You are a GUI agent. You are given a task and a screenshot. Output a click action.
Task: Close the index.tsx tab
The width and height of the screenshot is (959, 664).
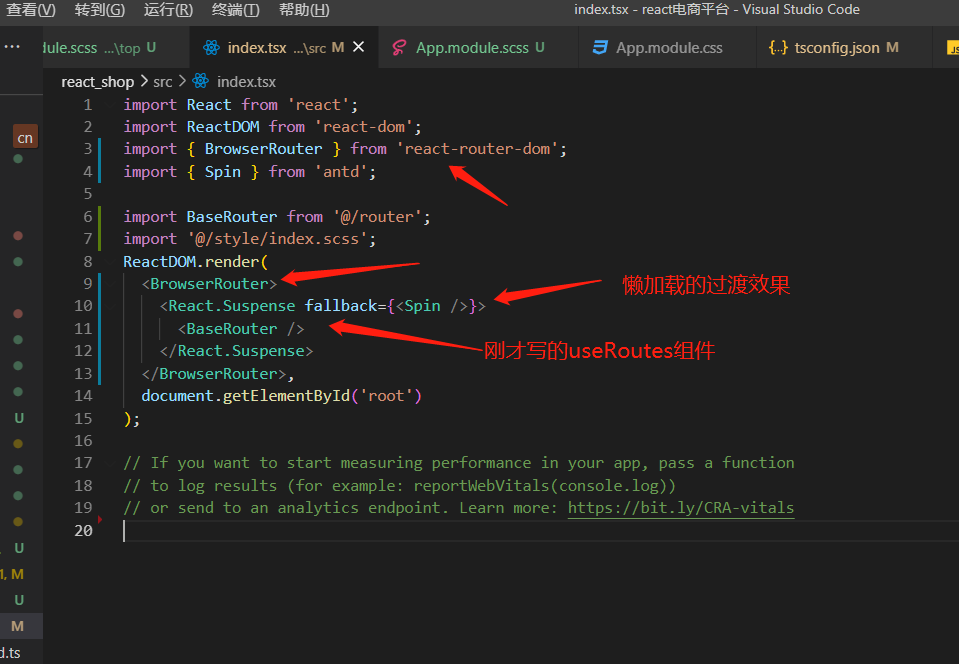pyautogui.click(x=359, y=47)
